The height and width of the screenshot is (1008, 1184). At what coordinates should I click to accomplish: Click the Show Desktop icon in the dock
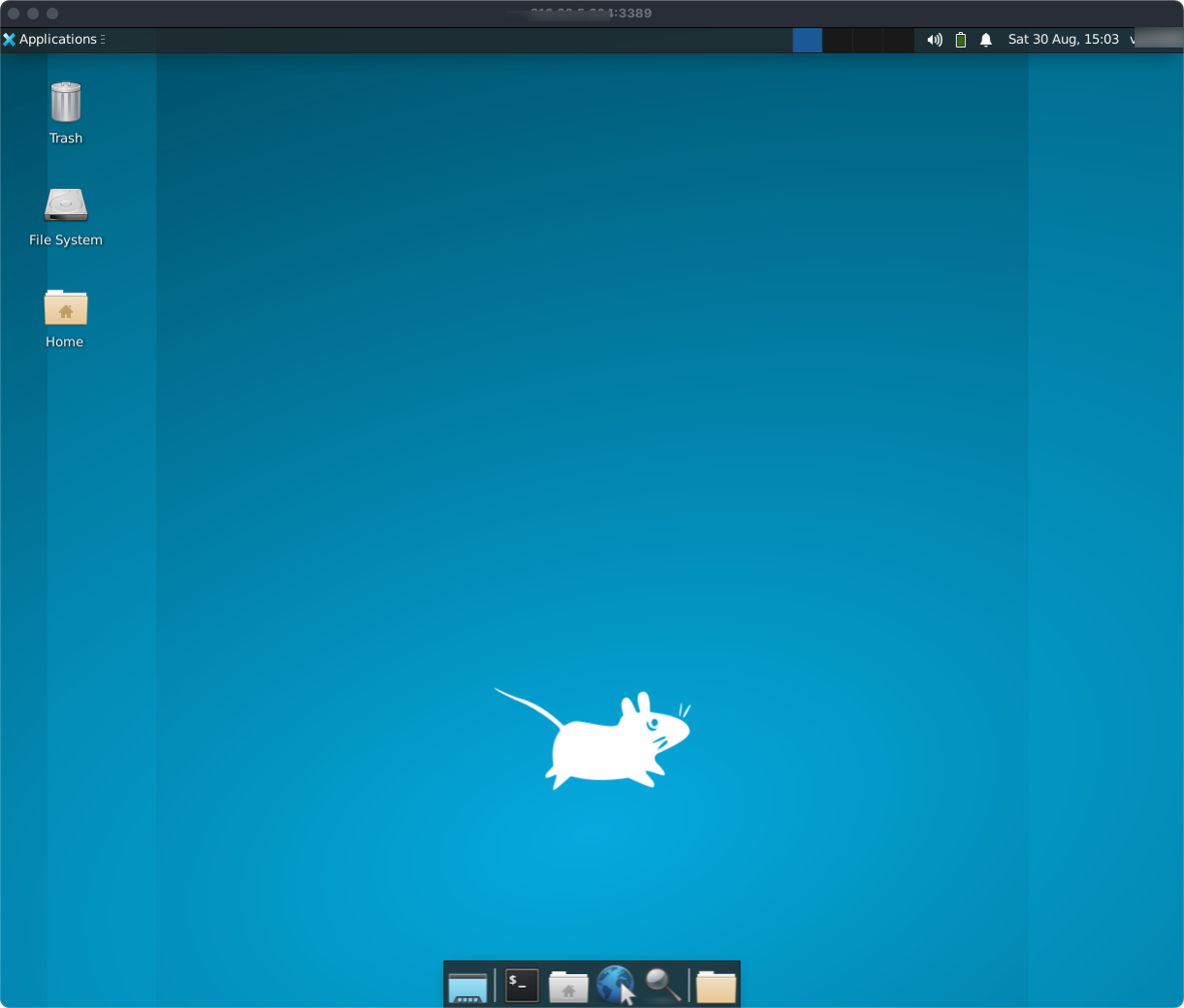point(467,987)
